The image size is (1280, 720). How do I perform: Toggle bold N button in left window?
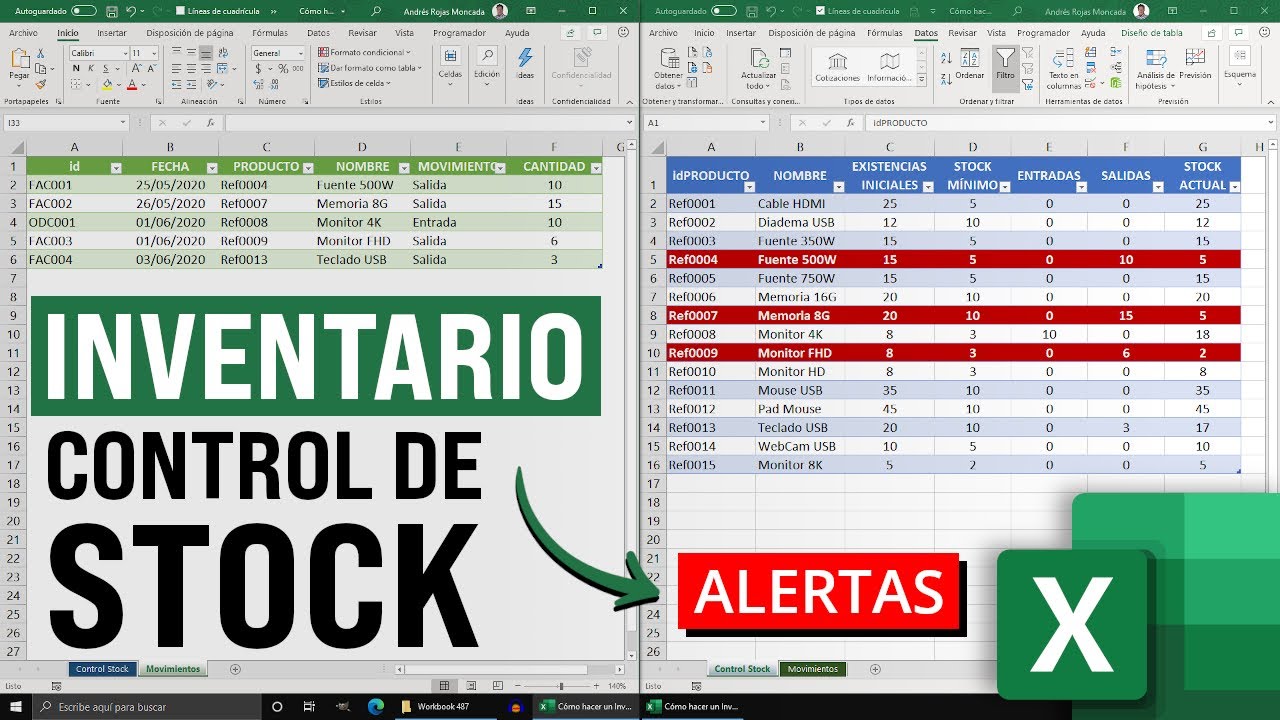tap(76, 69)
